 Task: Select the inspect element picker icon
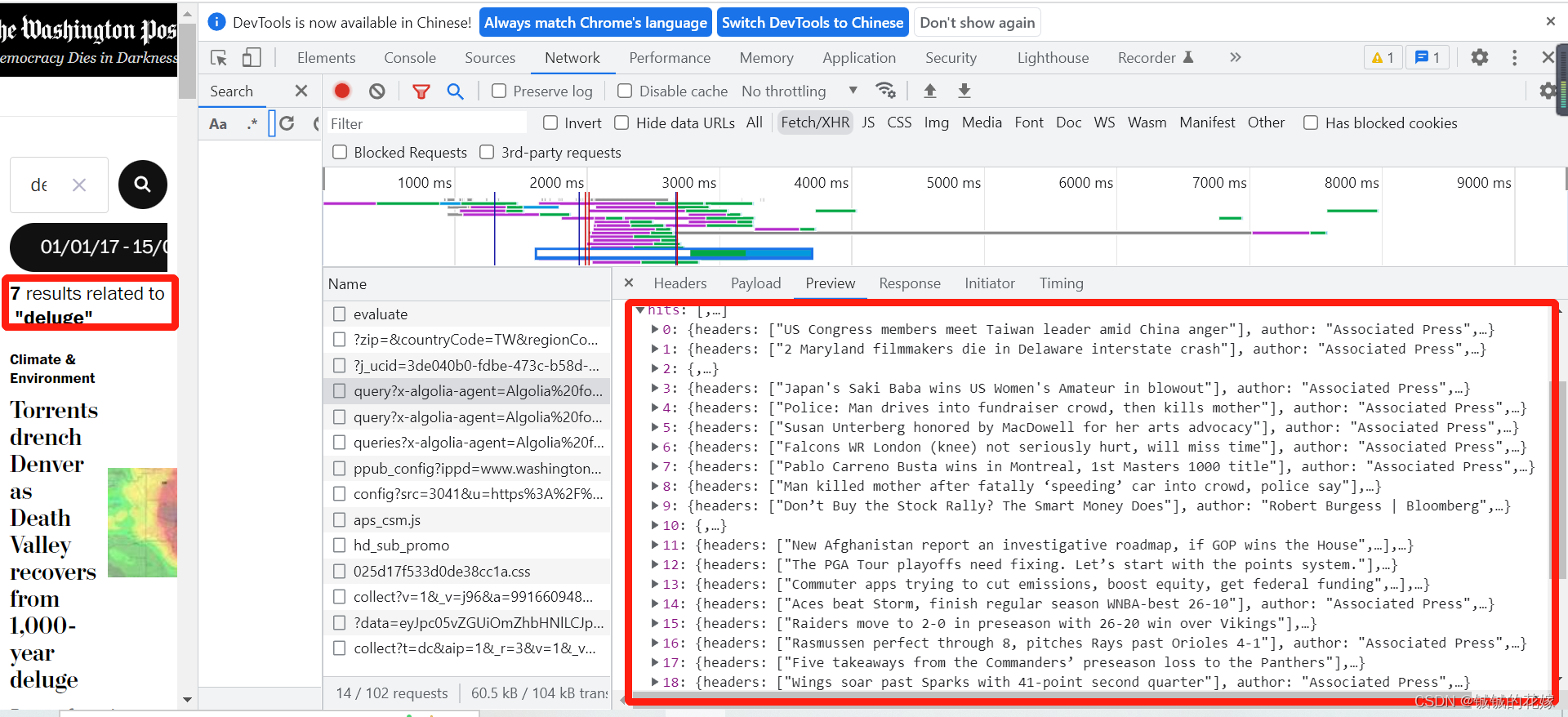click(x=219, y=57)
